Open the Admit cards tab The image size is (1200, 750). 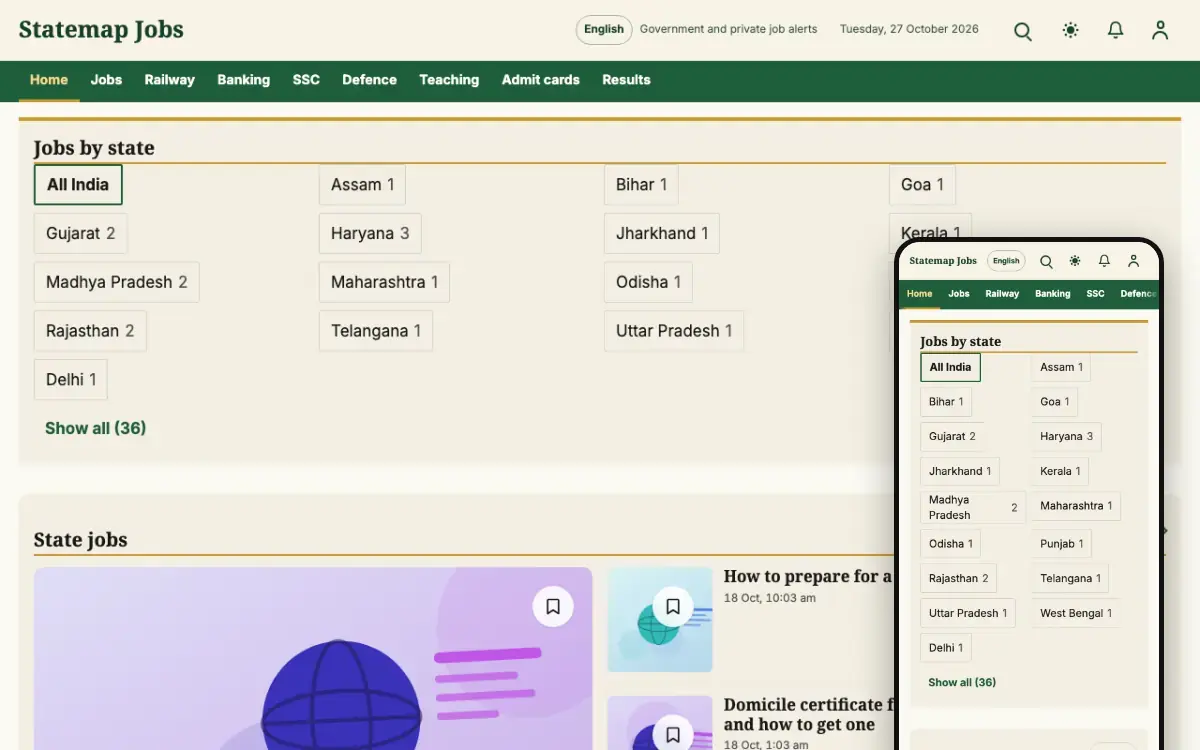pos(541,80)
